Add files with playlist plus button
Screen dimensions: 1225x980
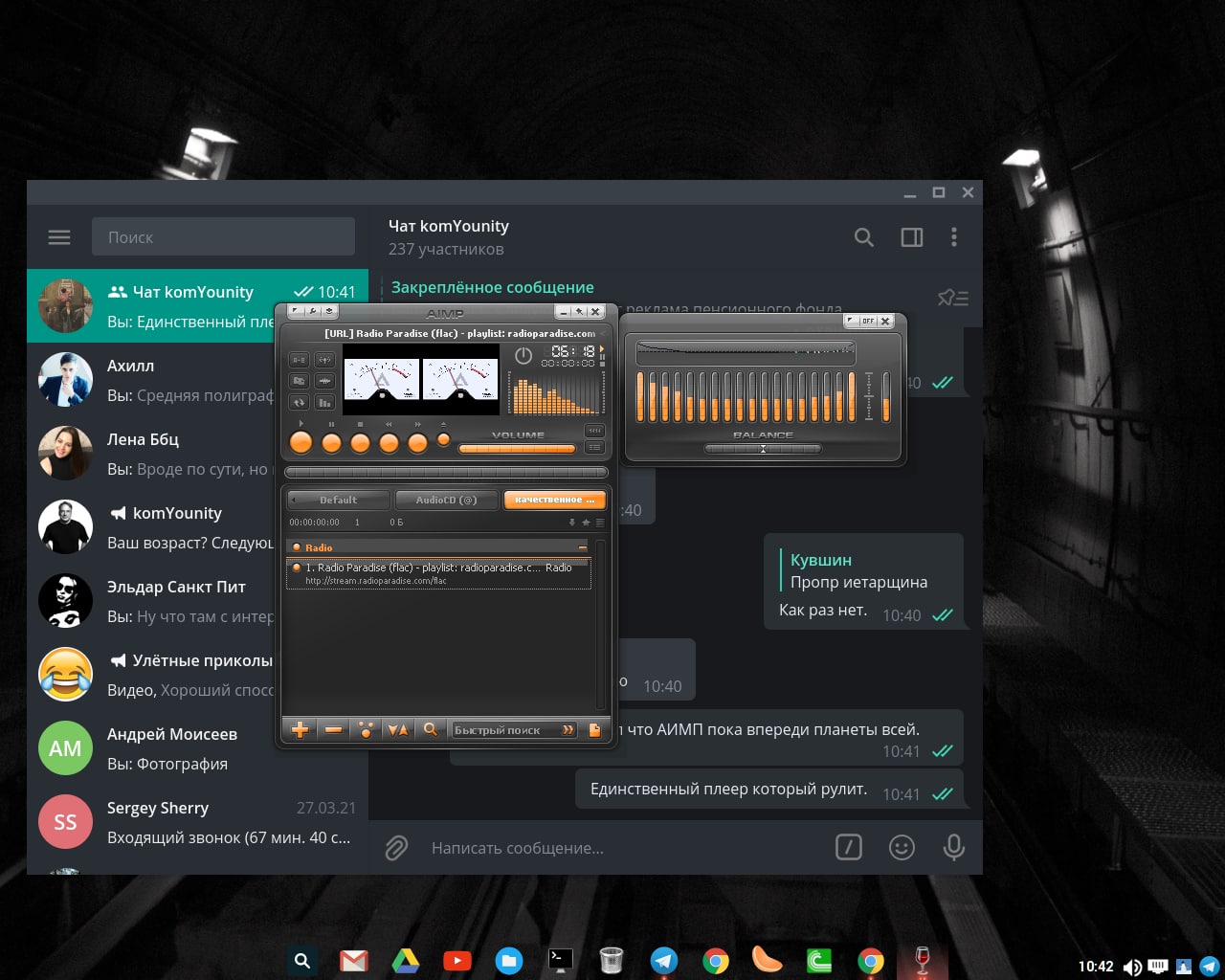(300, 730)
